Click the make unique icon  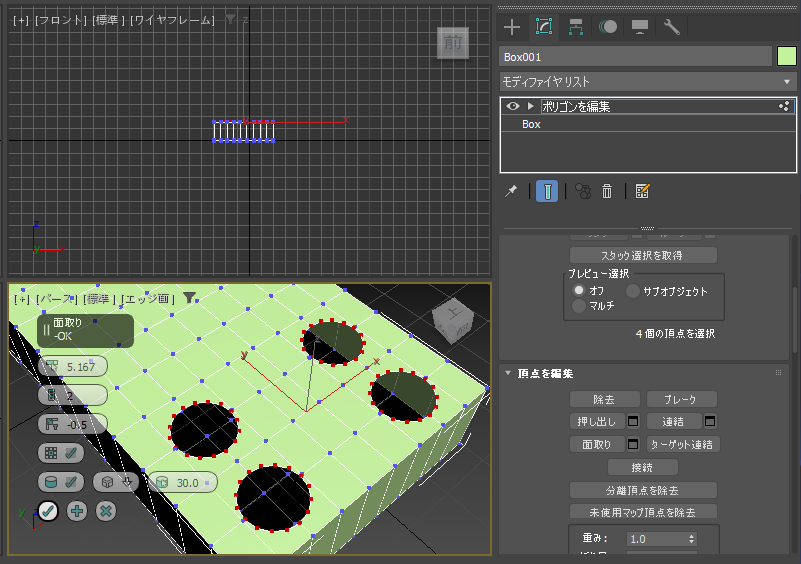[x=583, y=192]
